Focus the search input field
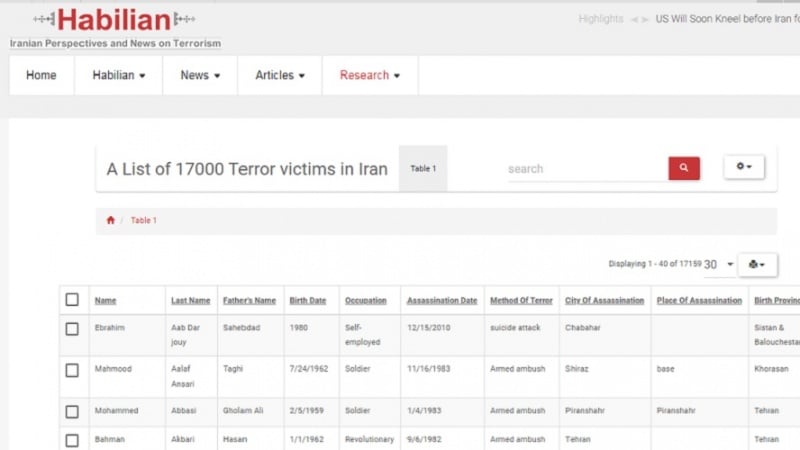 tap(585, 169)
